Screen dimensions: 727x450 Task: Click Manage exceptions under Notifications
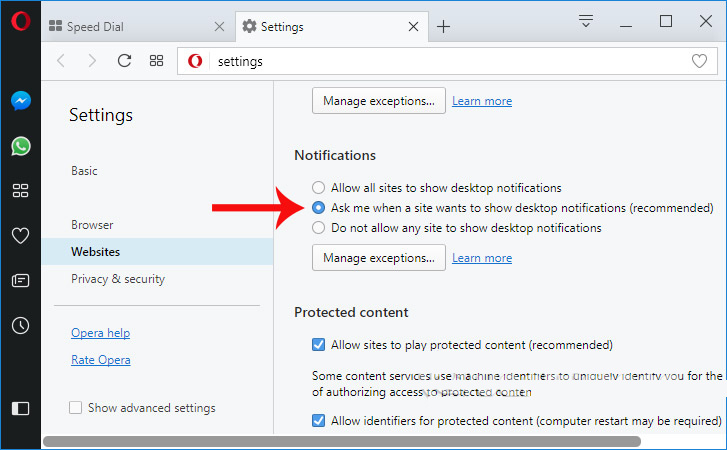point(378,258)
